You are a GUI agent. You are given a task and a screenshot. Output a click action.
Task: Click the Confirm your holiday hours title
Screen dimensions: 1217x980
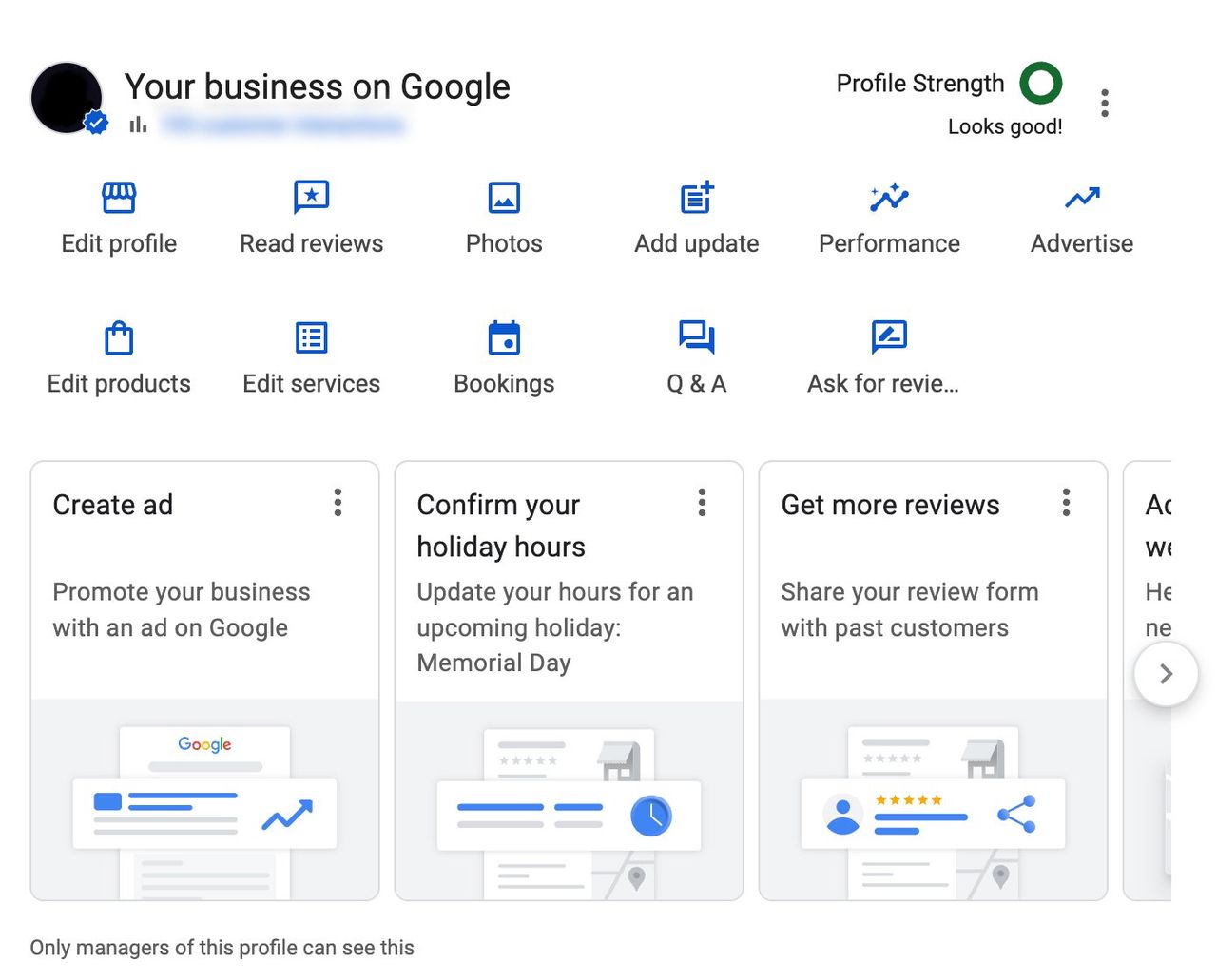tap(501, 526)
